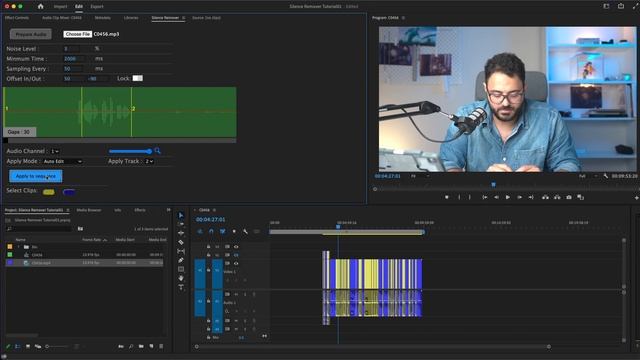Viewport: 640px width, 360px height.
Task: Click the Lift button
Action: (x=545, y=197)
